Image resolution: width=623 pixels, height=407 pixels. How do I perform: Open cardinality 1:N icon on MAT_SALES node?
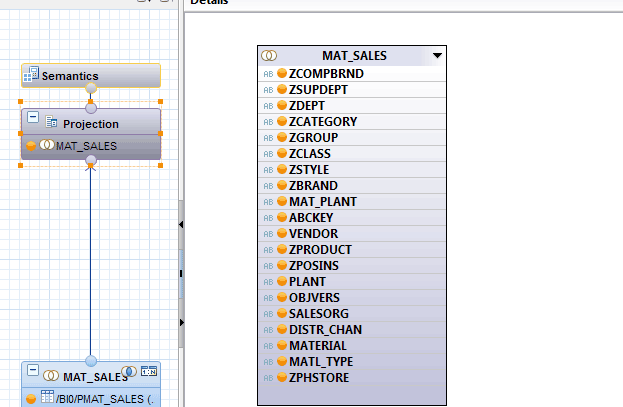tap(149, 371)
